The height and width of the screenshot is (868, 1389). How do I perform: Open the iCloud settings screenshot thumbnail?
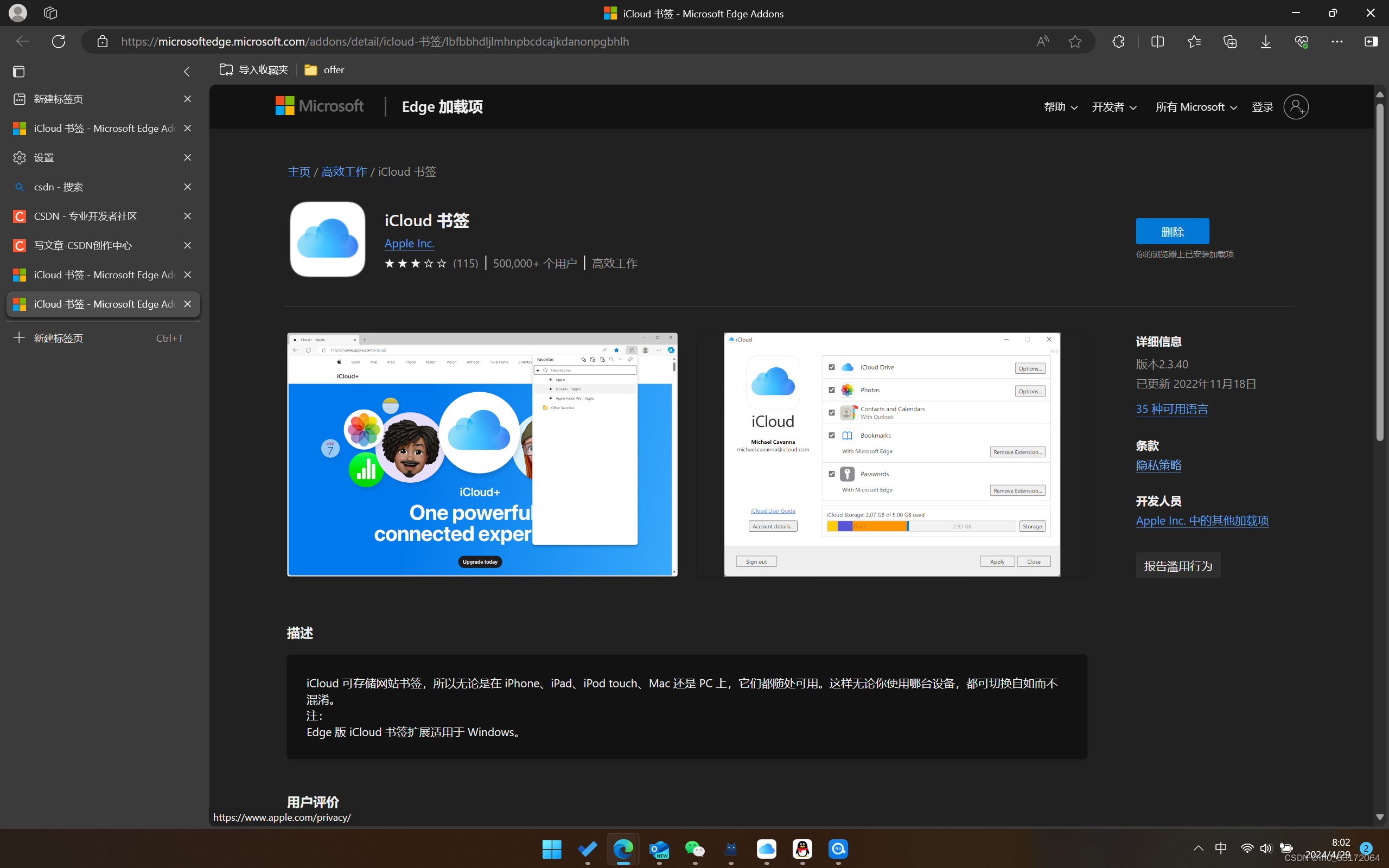(x=892, y=454)
